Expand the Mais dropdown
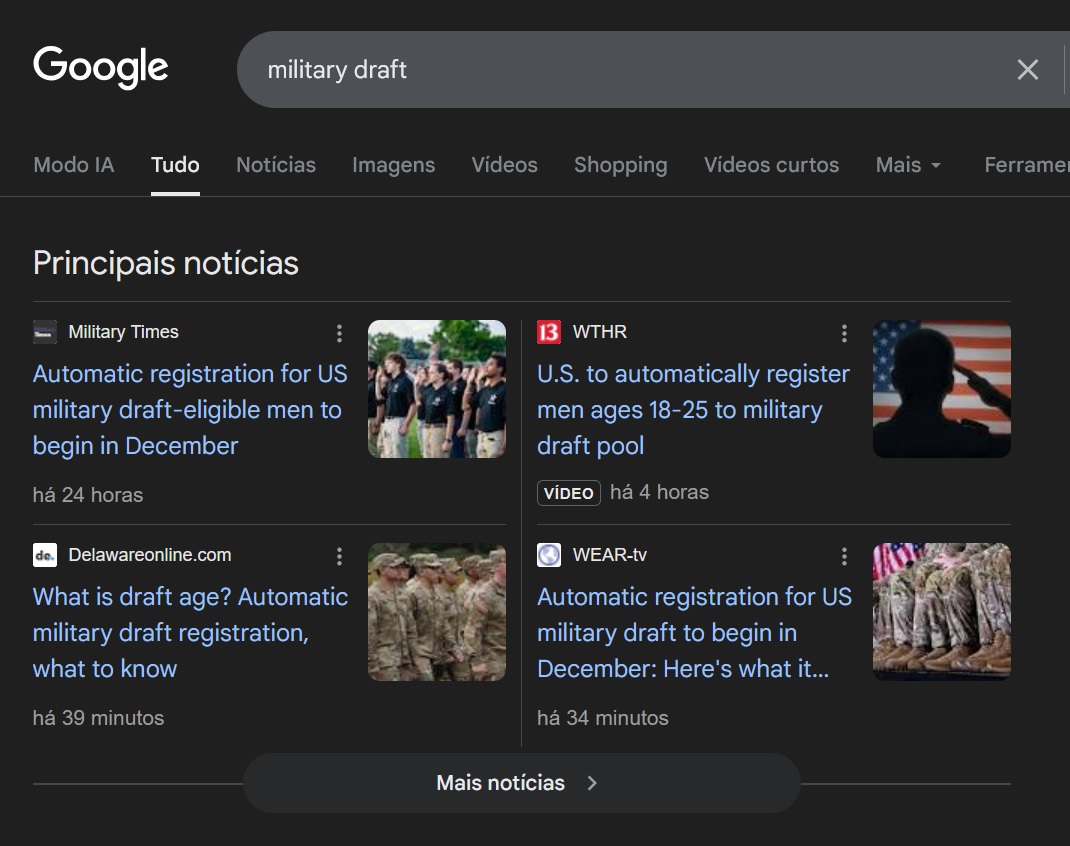Image resolution: width=1070 pixels, height=846 pixels. coord(908,165)
